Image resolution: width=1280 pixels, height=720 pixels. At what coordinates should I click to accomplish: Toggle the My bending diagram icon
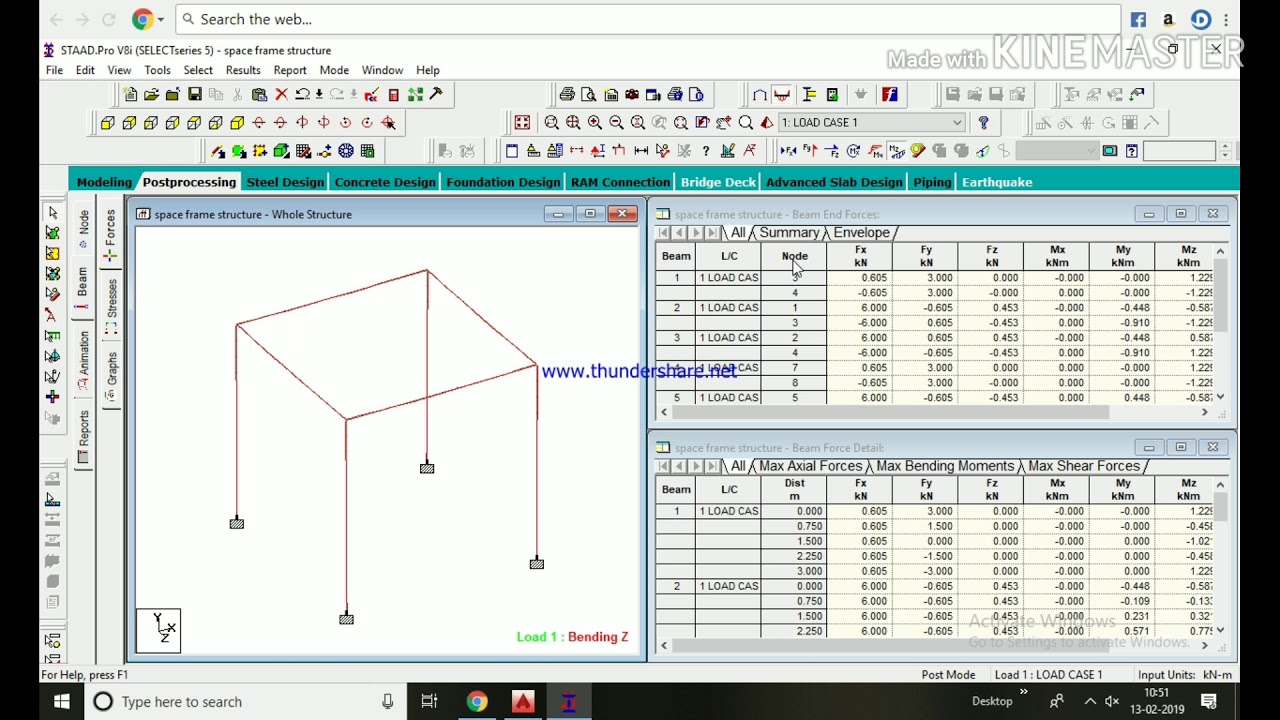click(875, 151)
